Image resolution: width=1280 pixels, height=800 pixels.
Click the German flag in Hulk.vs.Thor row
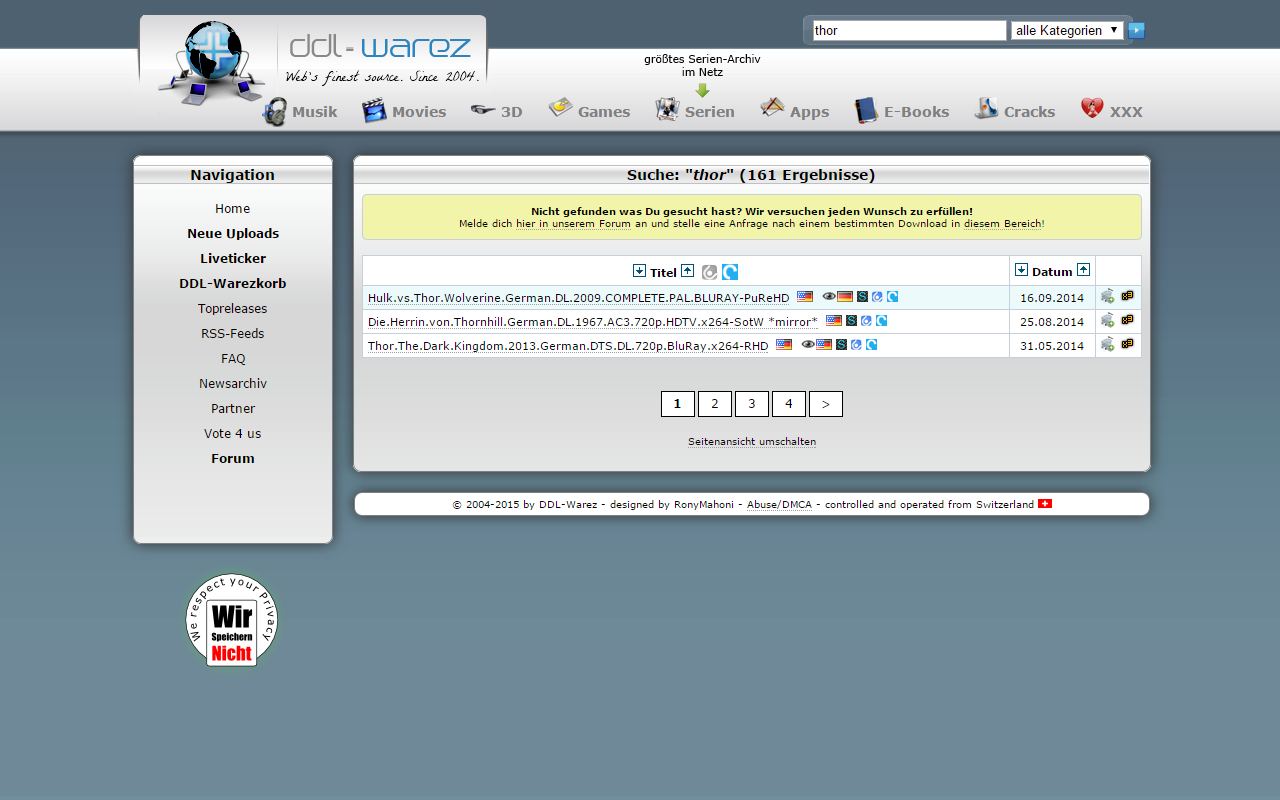pyautogui.click(x=845, y=297)
